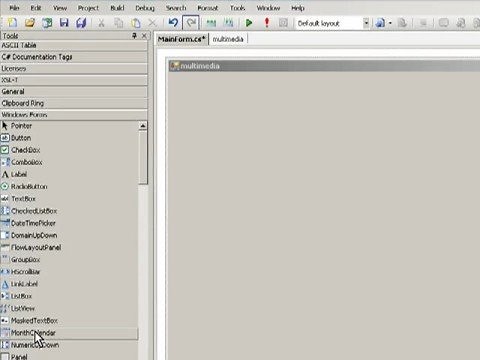Click the multimedia form title bar
Viewport: 480px width, 360px height.
tap(324, 66)
